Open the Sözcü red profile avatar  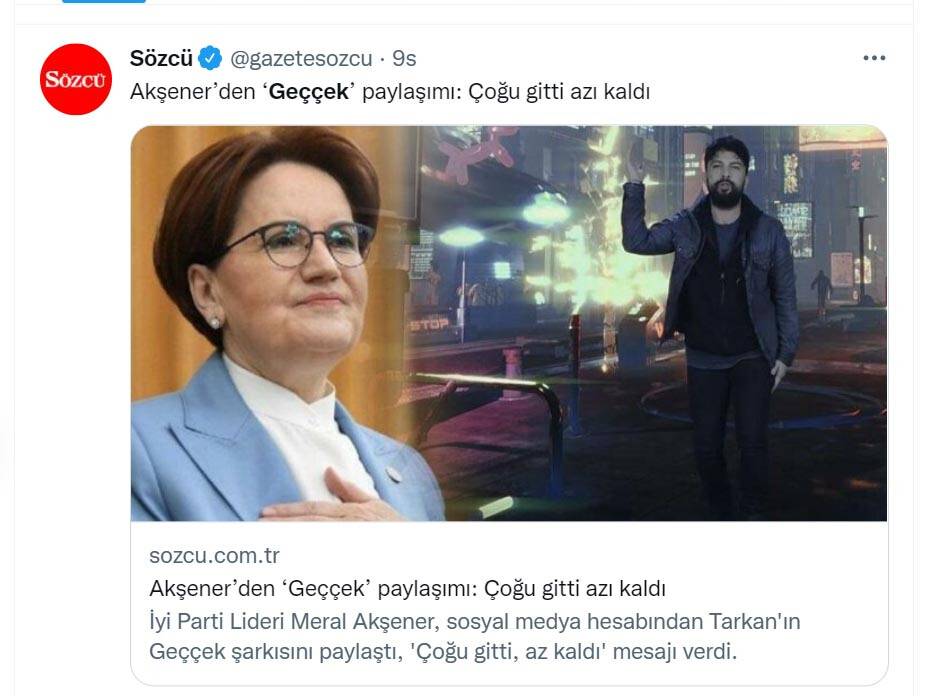76,79
